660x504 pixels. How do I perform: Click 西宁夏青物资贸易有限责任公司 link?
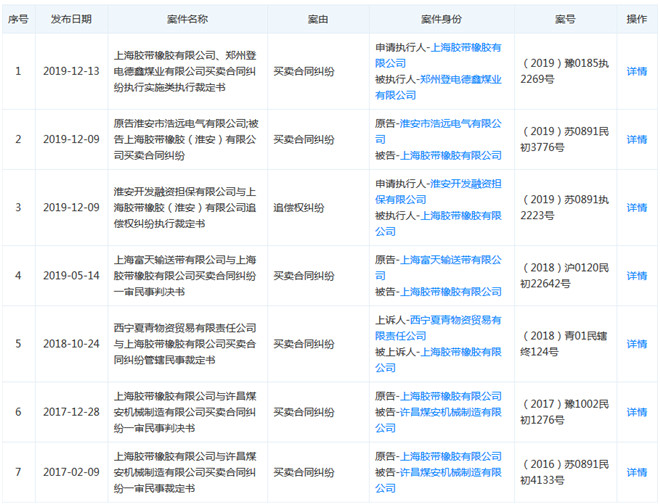click(x=438, y=328)
